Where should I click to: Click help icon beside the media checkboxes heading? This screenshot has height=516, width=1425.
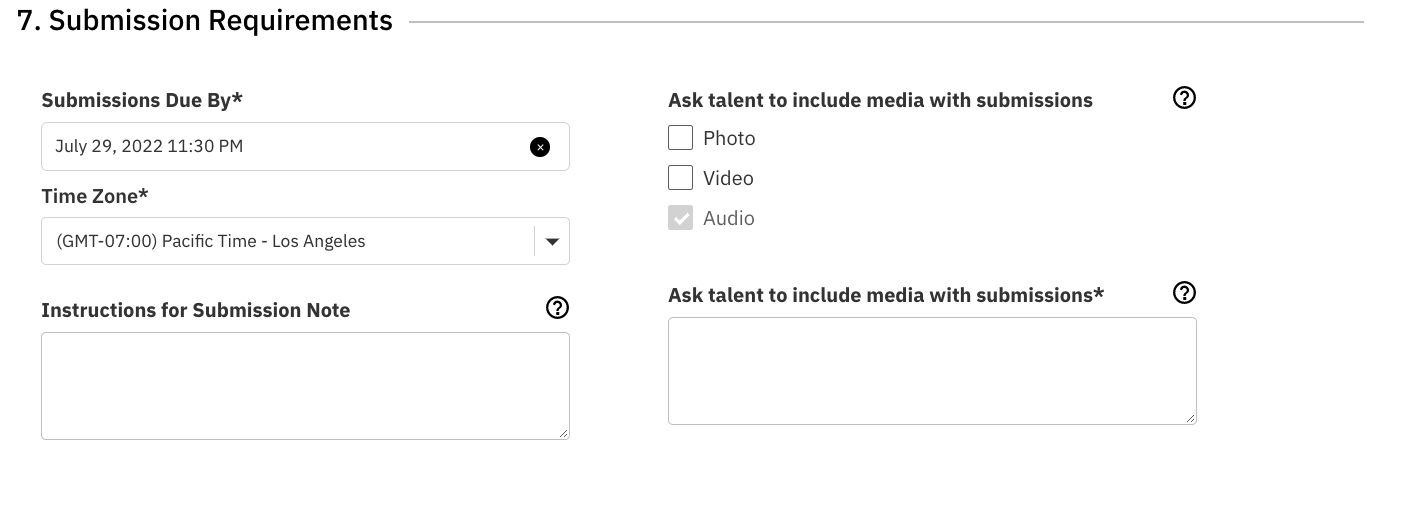(x=1184, y=98)
